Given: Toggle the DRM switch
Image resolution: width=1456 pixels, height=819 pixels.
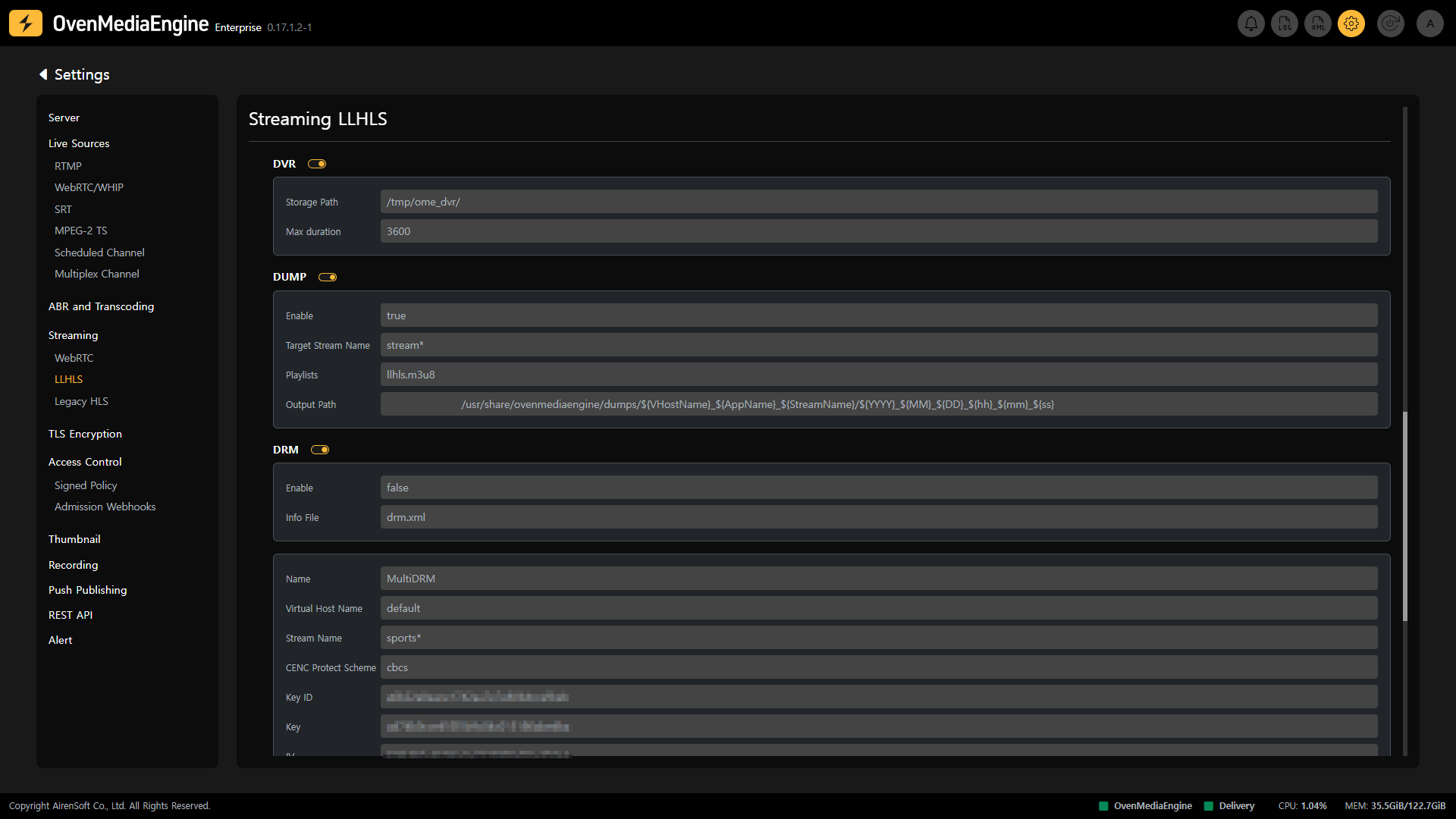Looking at the screenshot, I should coord(320,450).
